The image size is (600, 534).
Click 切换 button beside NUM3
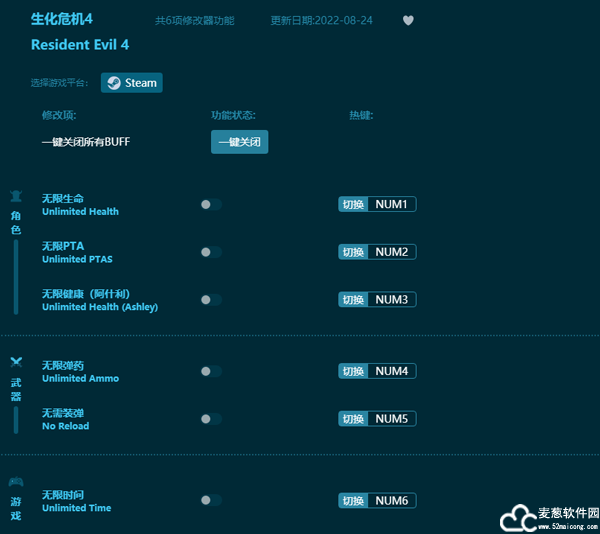(x=353, y=299)
